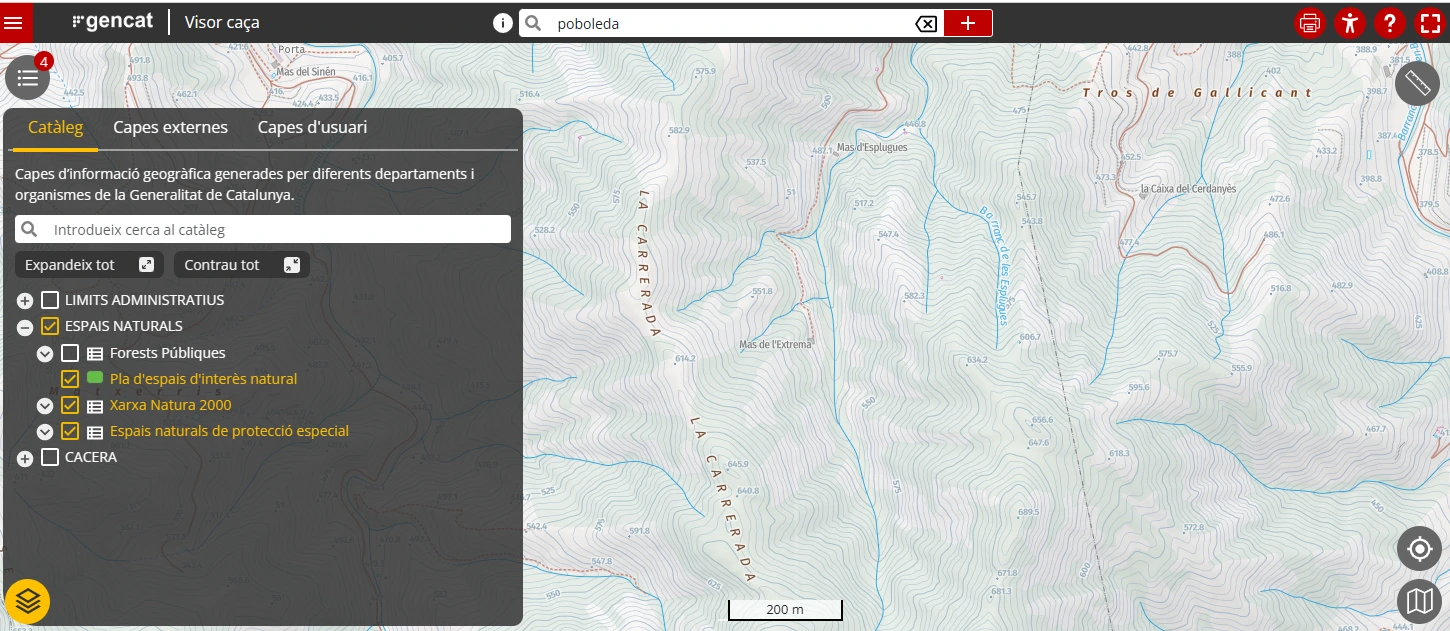Click the yellow layers stack button
The height and width of the screenshot is (631, 1450).
point(28,601)
